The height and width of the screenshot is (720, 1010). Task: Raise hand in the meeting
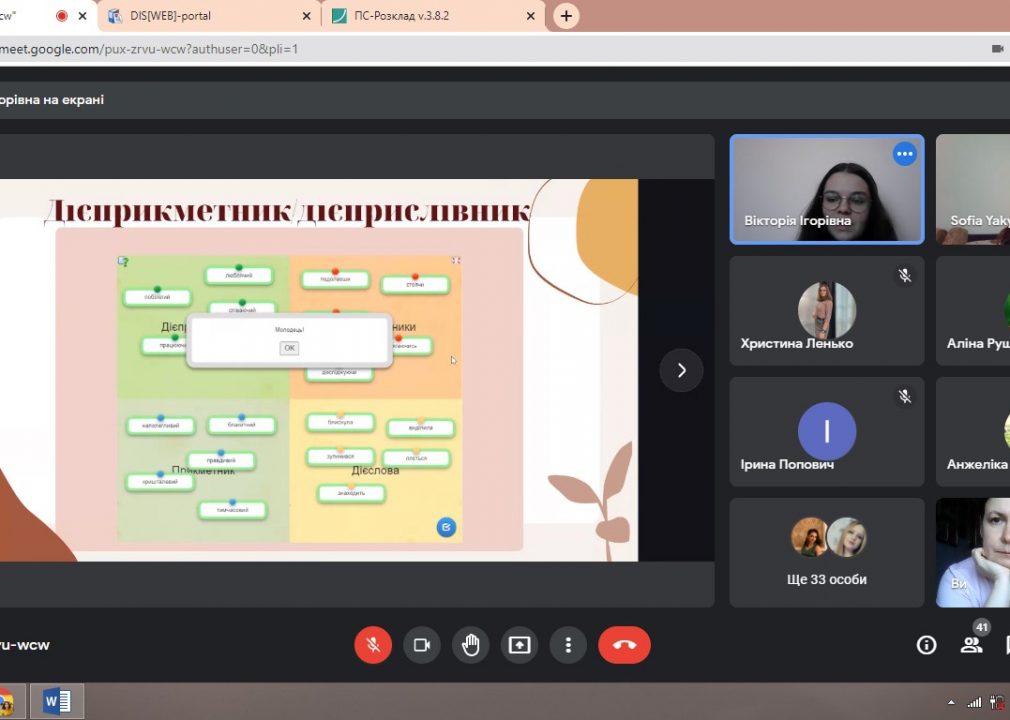(471, 645)
